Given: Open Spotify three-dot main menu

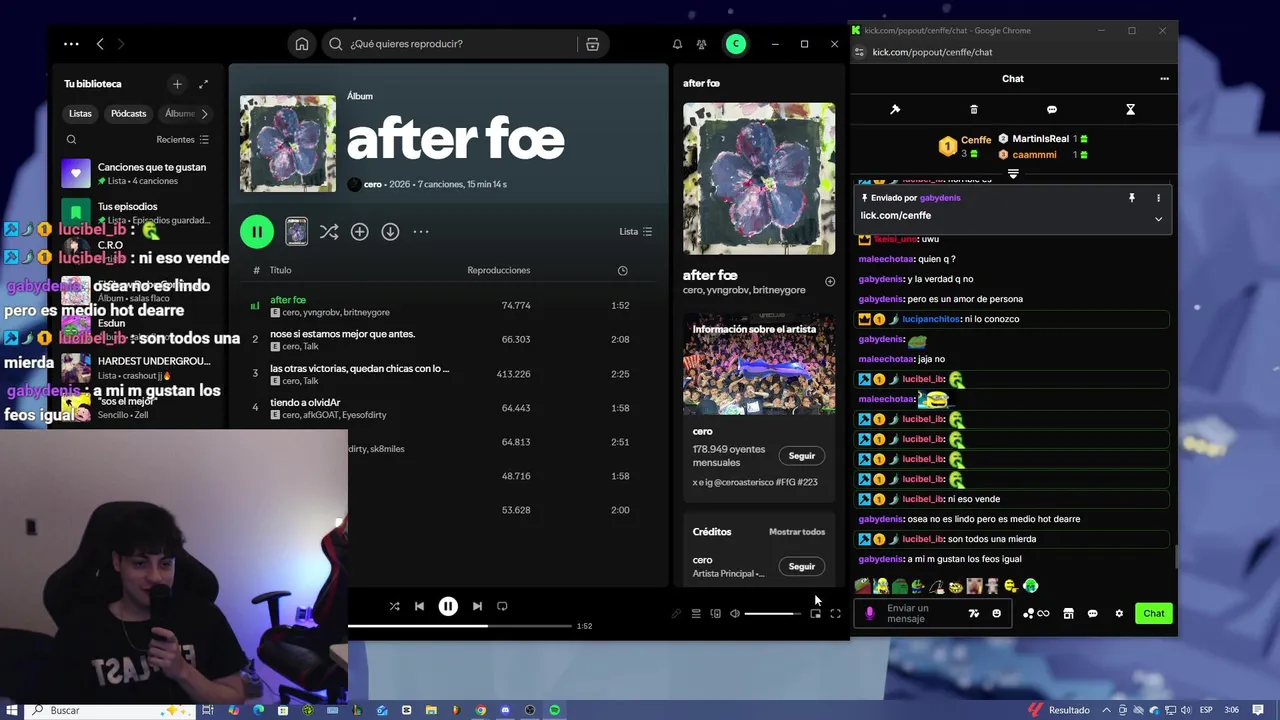Looking at the screenshot, I should tap(71, 44).
